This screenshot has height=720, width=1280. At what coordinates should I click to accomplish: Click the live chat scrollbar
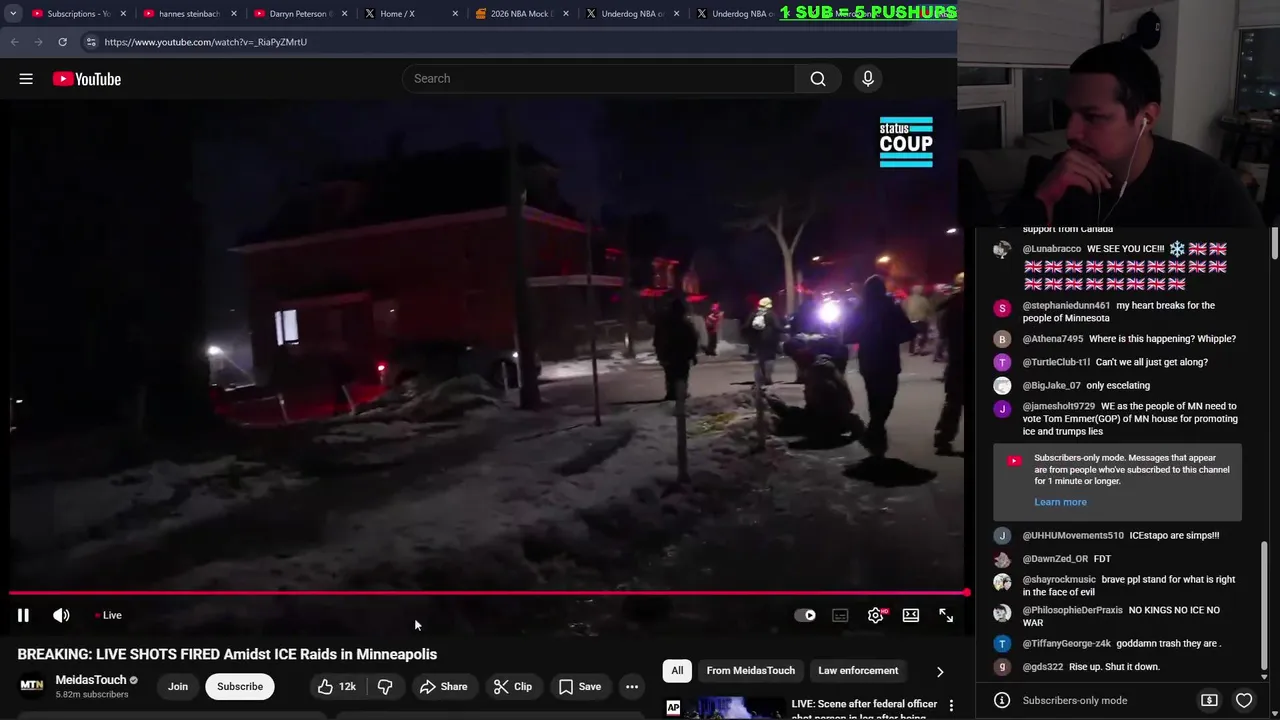click(1263, 605)
